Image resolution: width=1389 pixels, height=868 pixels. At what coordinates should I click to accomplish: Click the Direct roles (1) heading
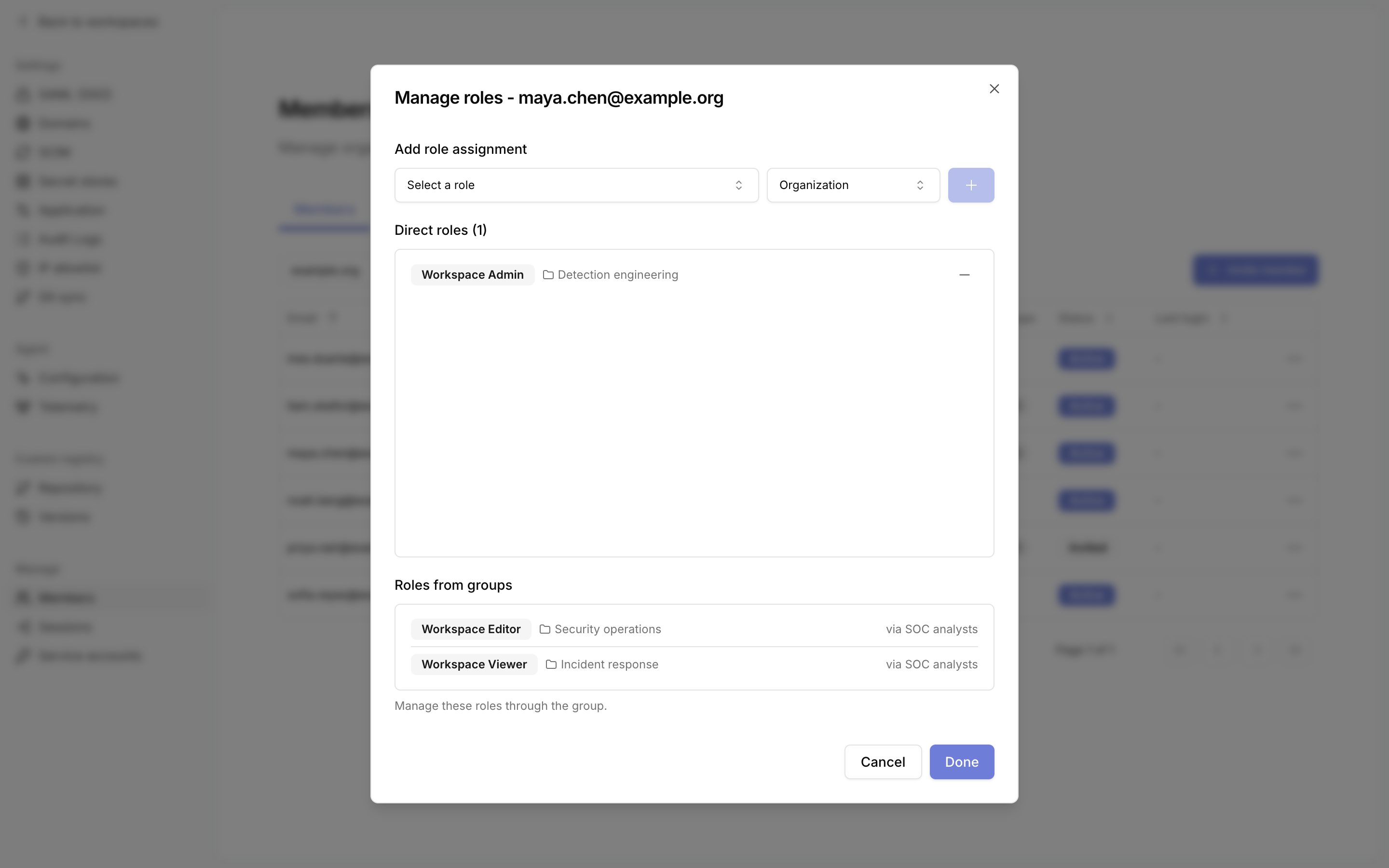pos(441,230)
